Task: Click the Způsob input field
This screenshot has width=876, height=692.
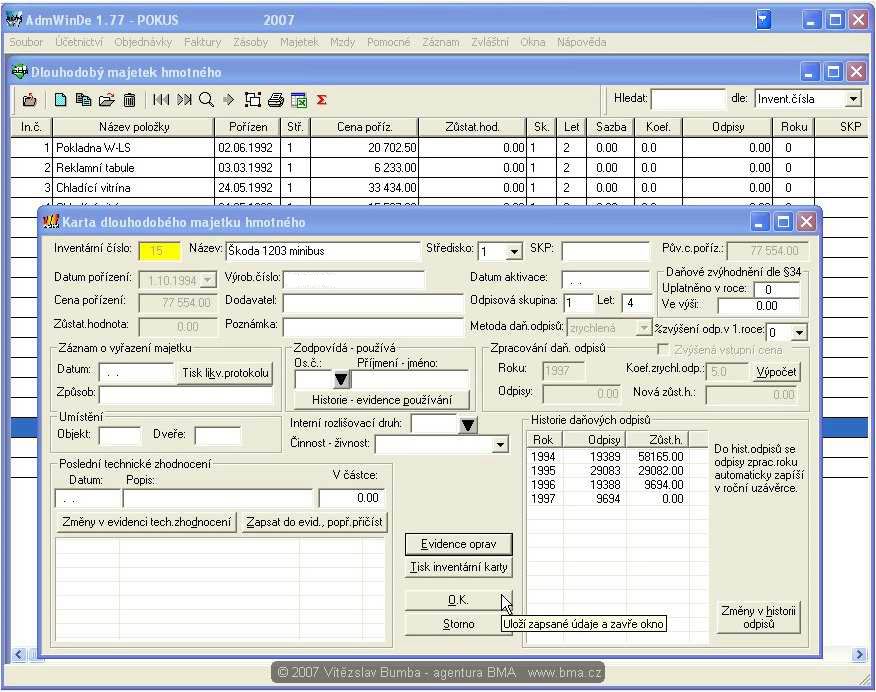Action: click(185, 393)
